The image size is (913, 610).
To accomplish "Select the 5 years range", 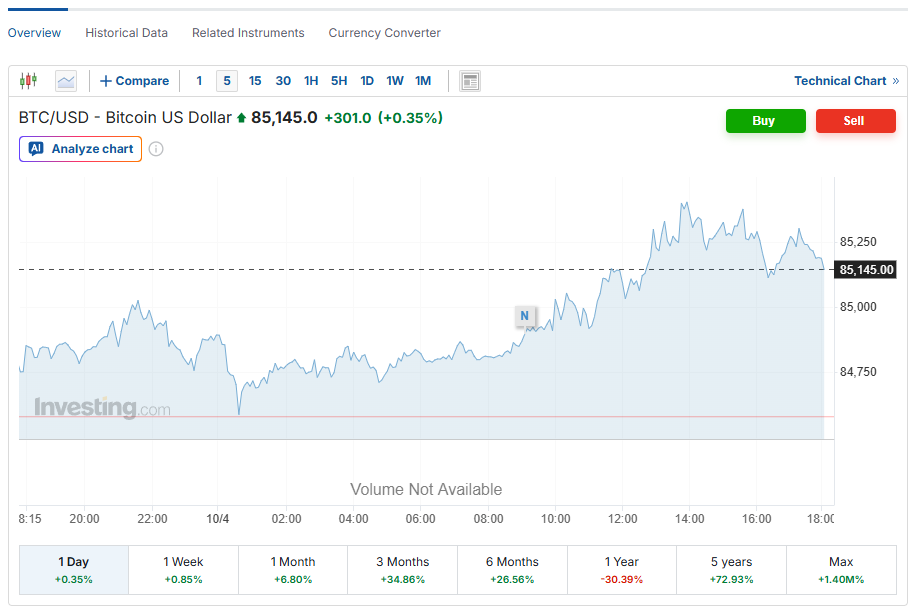I will click(x=731, y=570).
